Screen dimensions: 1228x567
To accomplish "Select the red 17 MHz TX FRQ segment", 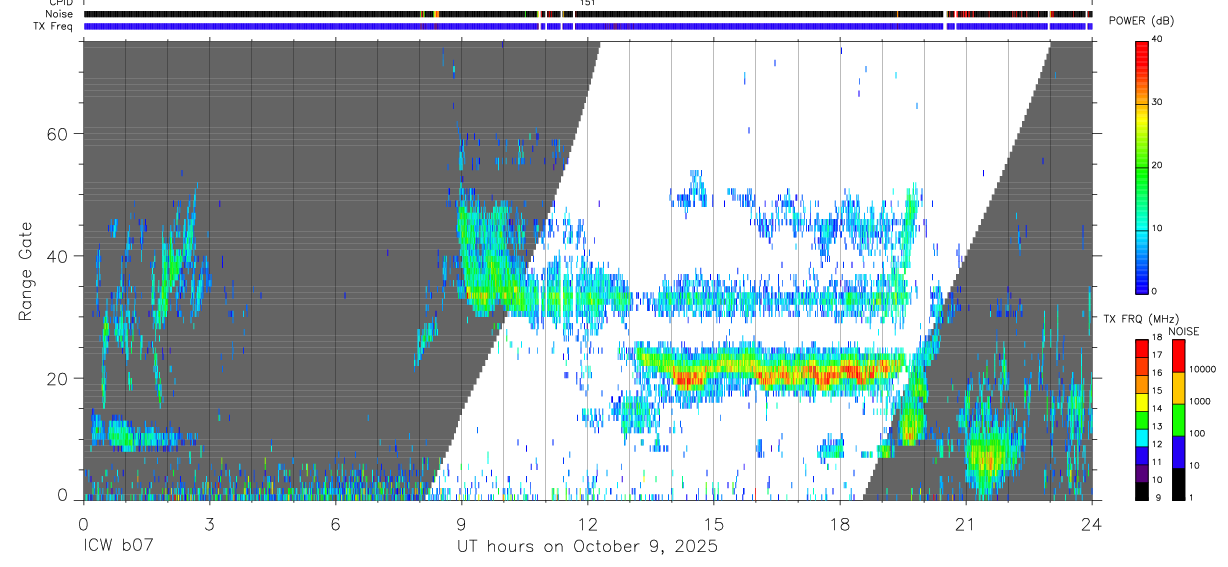I will (1142, 348).
